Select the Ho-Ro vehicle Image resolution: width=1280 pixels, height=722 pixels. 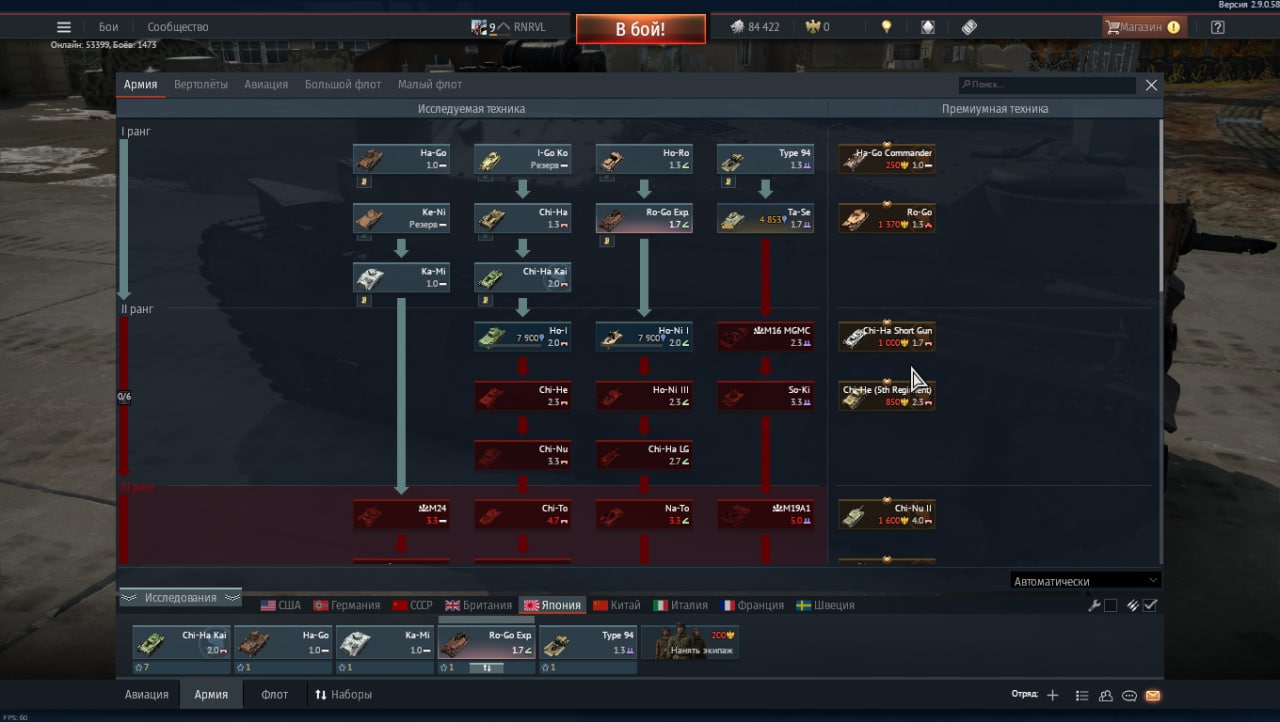tap(644, 159)
